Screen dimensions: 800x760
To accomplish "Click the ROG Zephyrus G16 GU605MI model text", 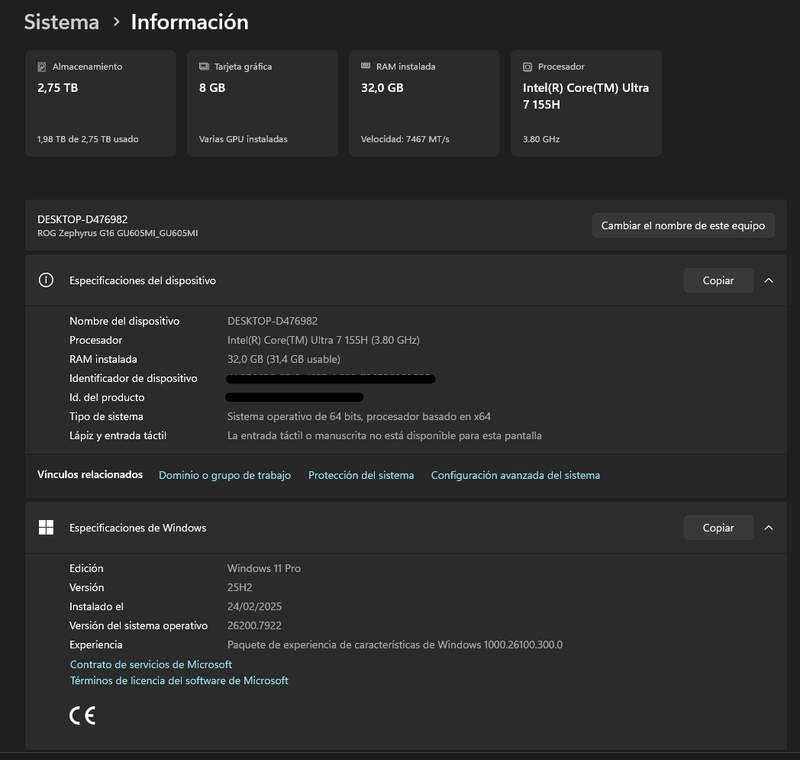I will click(x=117, y=233).
